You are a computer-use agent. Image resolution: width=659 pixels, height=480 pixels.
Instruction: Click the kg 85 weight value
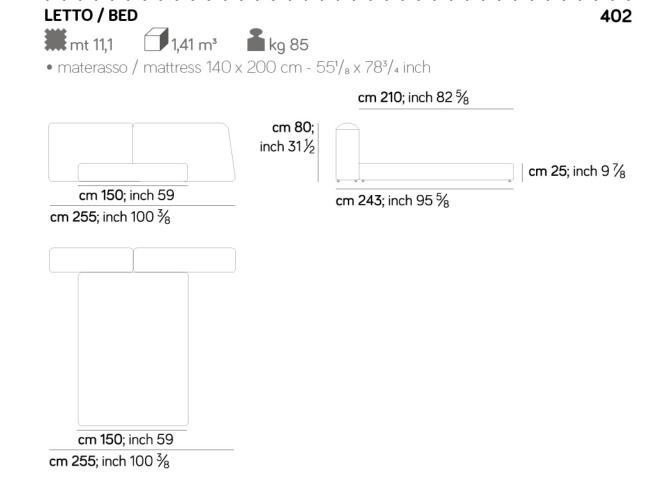(x=288, y=43)
